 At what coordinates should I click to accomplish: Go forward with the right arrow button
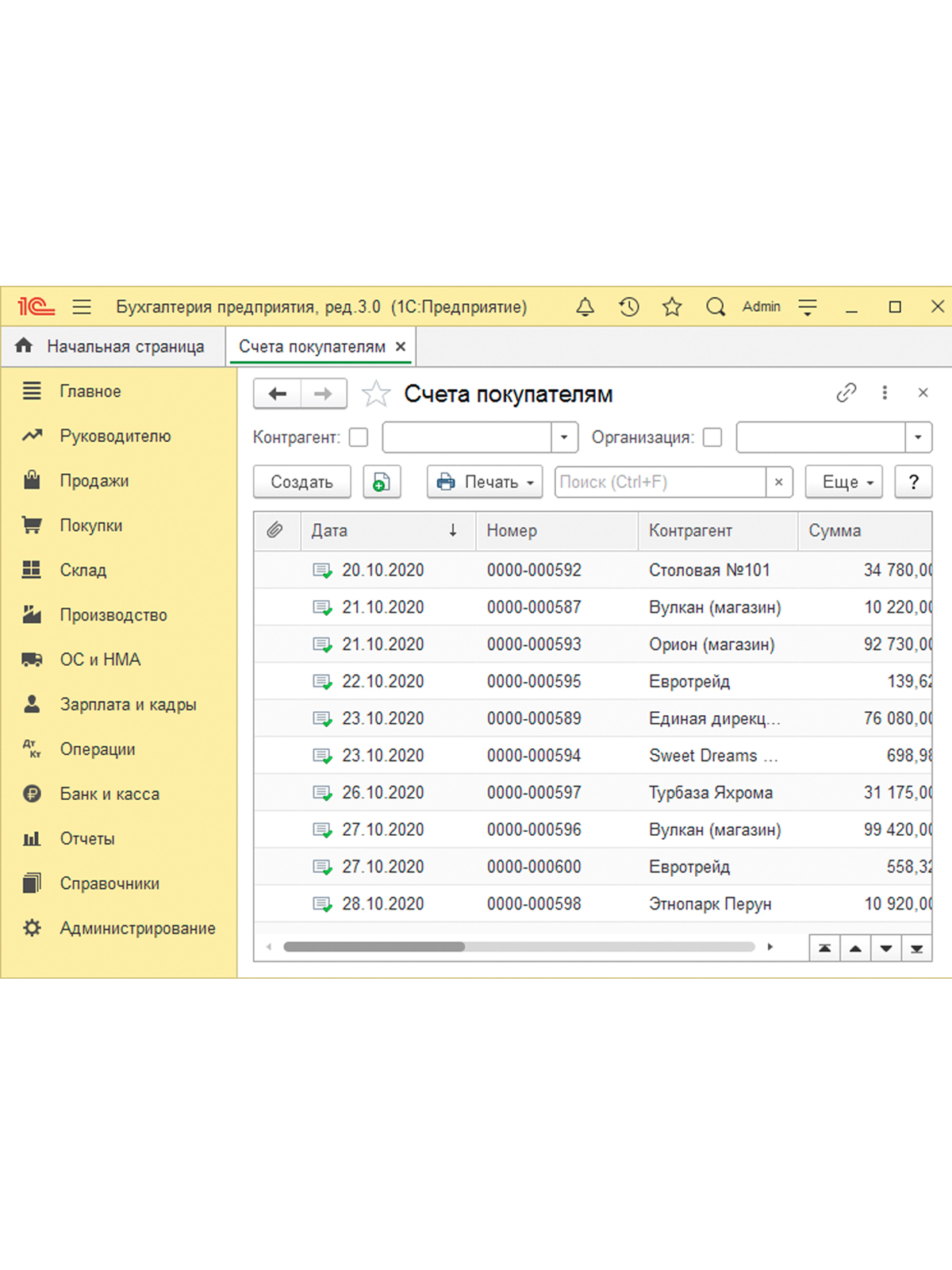(324, 394)
